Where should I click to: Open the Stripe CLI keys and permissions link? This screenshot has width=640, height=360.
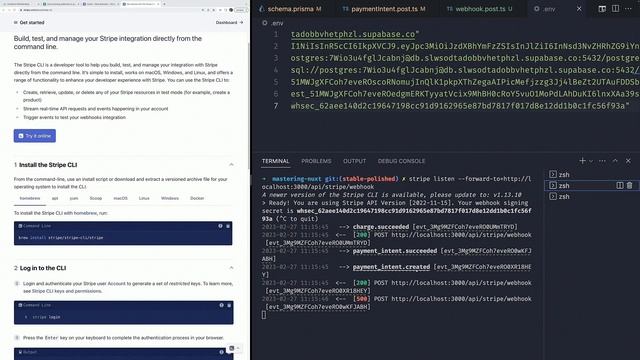[67, 291]
